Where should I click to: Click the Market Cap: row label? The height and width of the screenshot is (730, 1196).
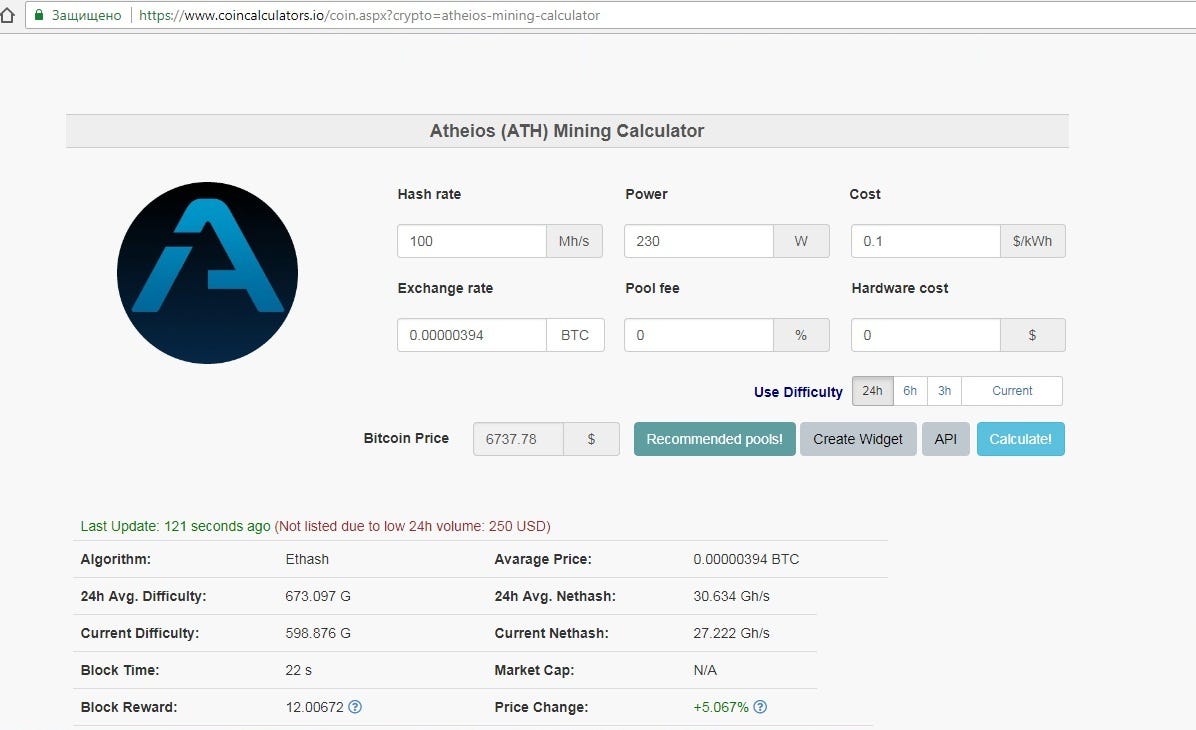(534, 671)
